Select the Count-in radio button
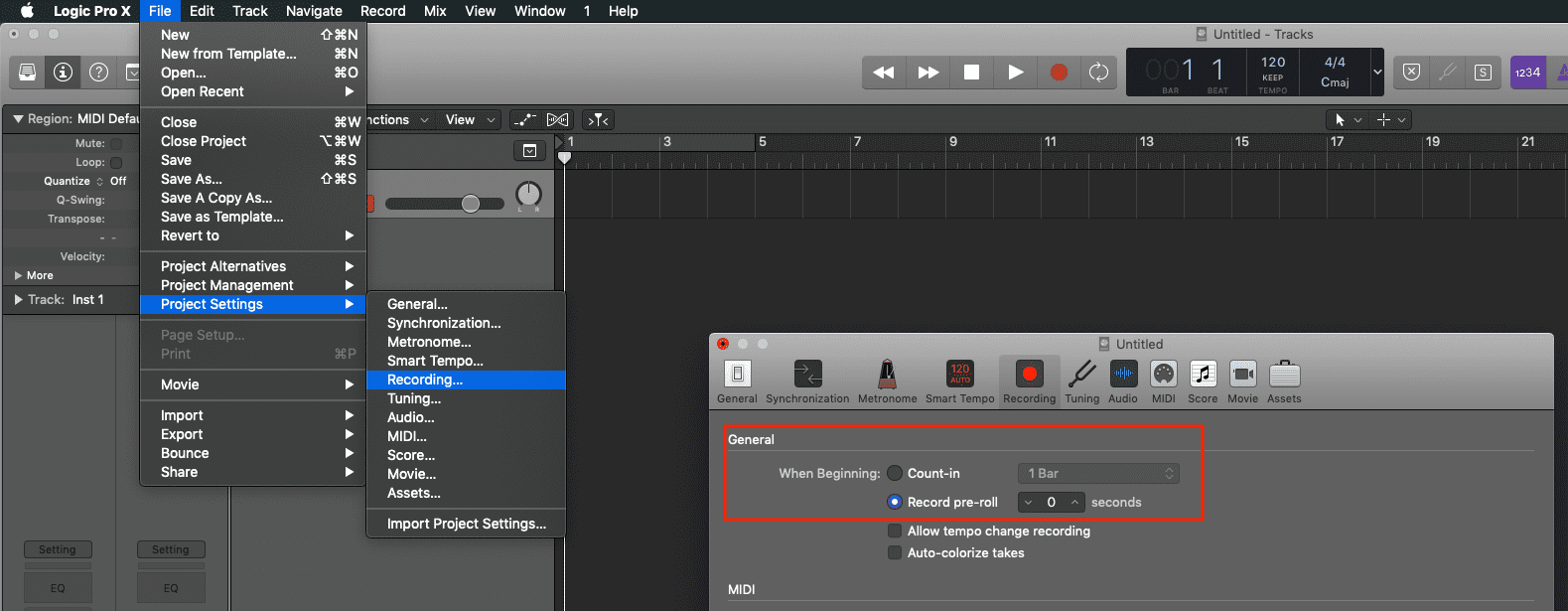Screen dimensions: 1568x611 click(895, 473)
